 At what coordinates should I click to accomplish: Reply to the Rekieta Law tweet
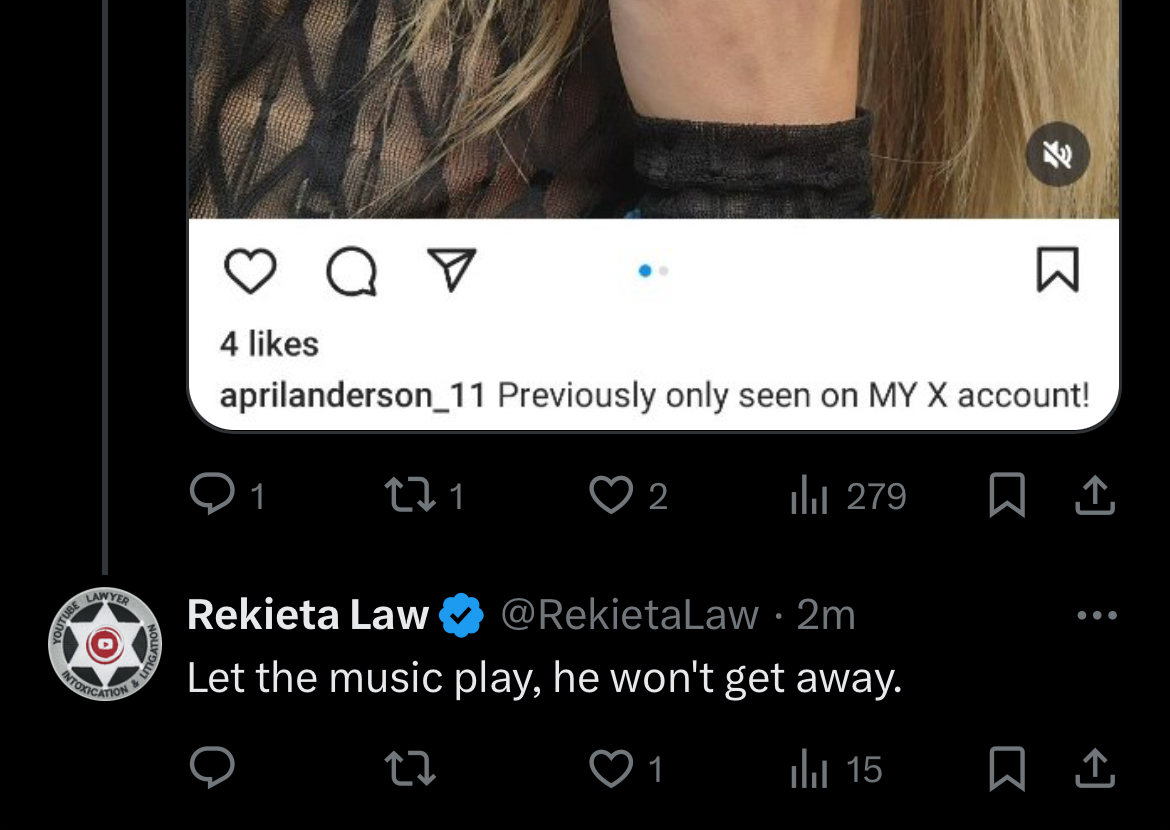click(x=212, y=767)
